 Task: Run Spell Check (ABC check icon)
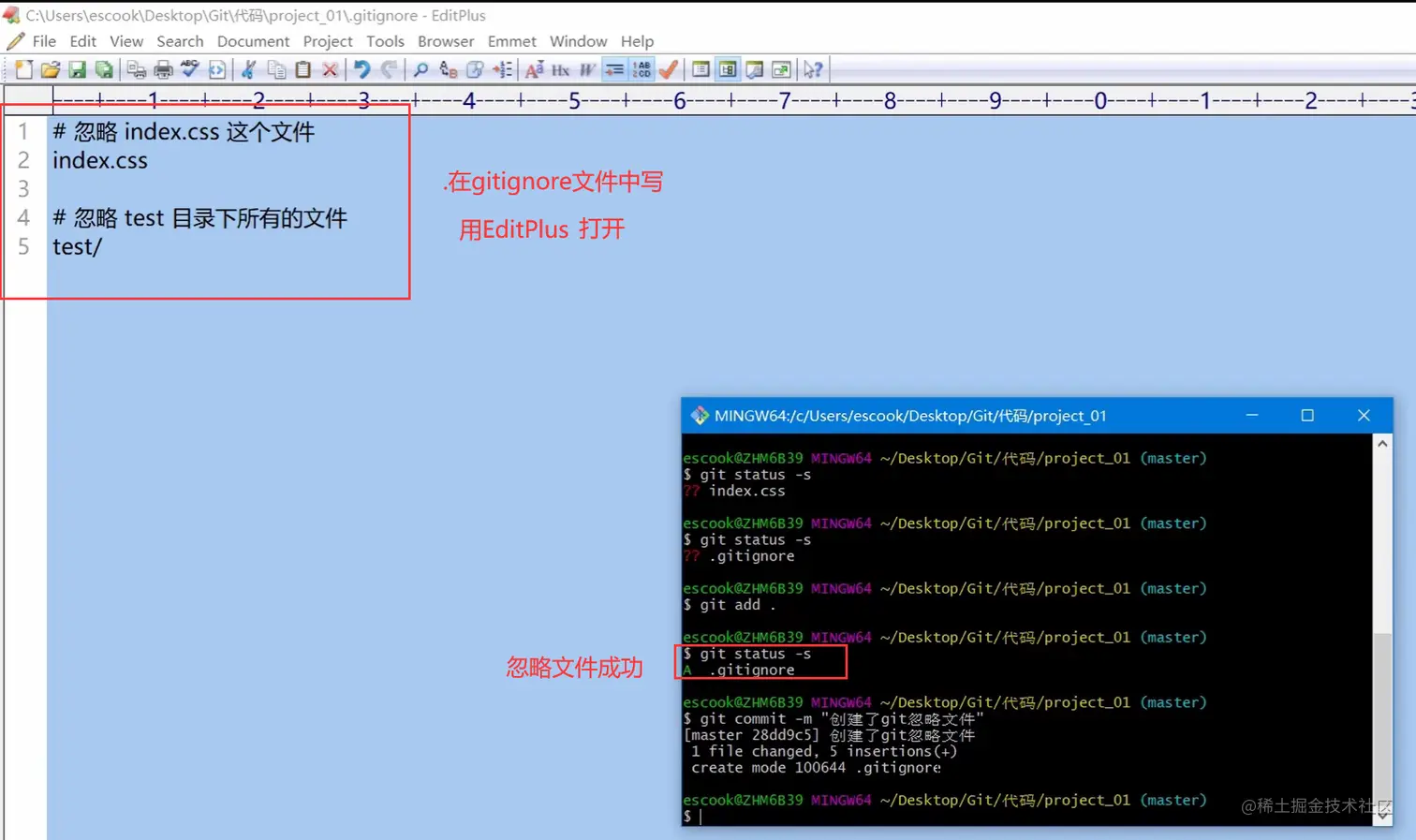pyautogui.click(x=189, y=69)
